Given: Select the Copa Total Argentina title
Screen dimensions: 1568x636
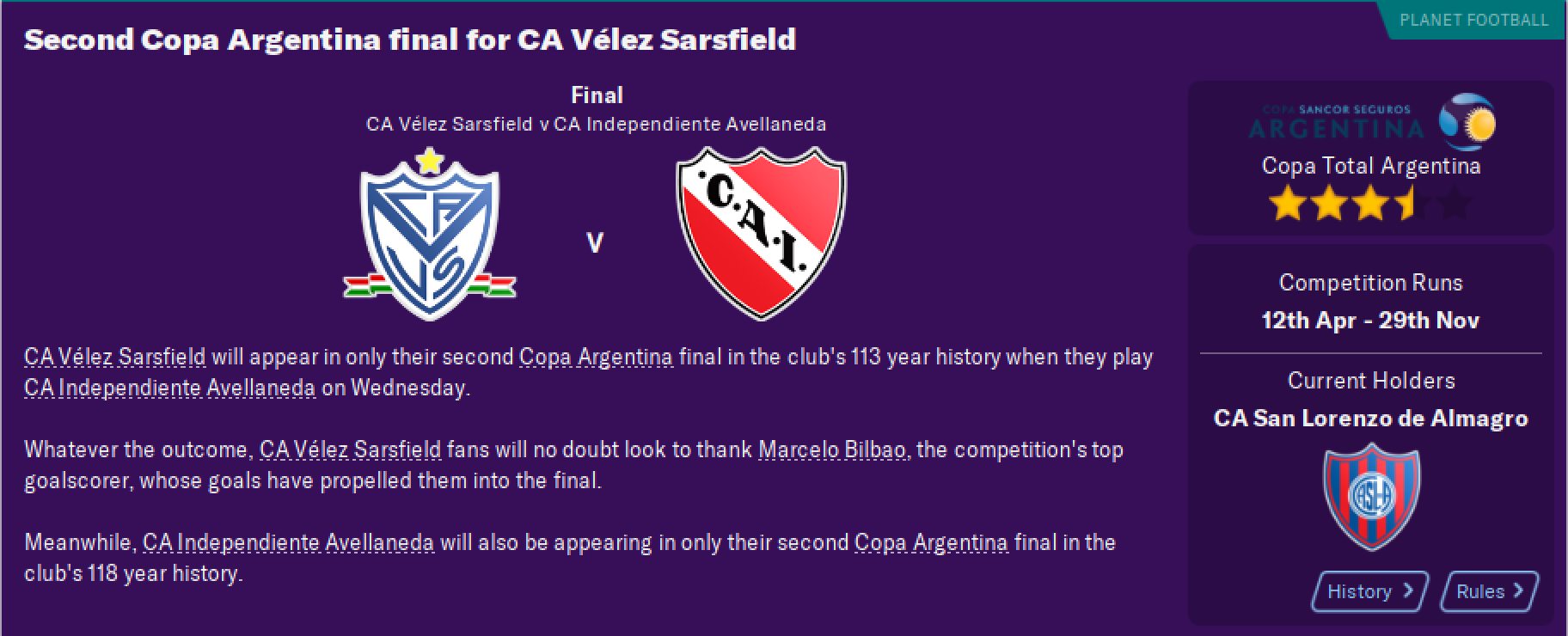Looking at the screenshot, I should [x=1371, y=166].
